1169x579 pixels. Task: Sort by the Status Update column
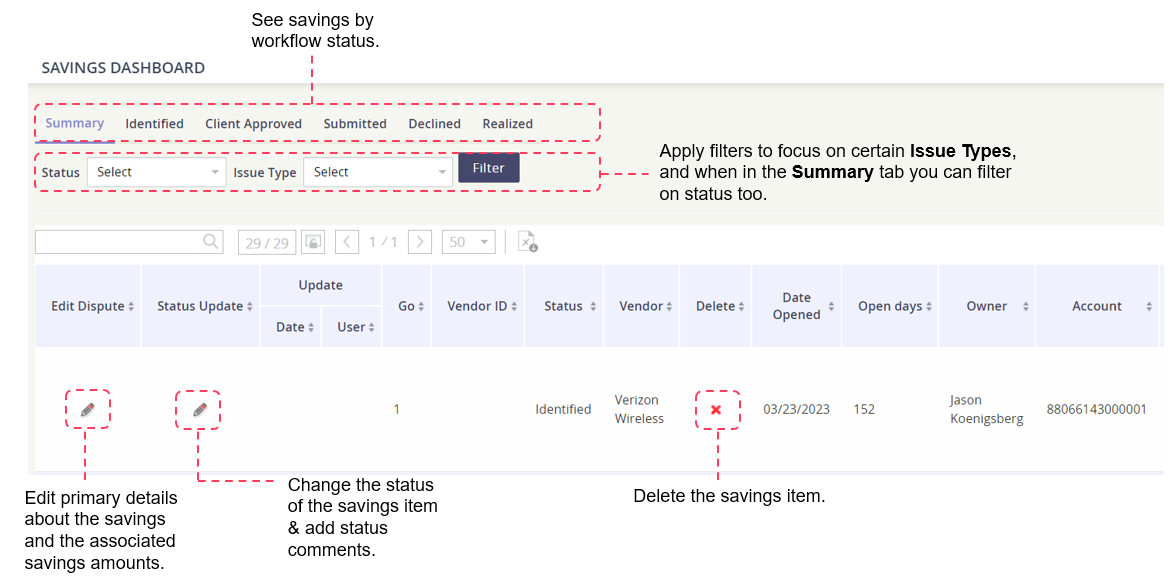[x=201, y=306]
